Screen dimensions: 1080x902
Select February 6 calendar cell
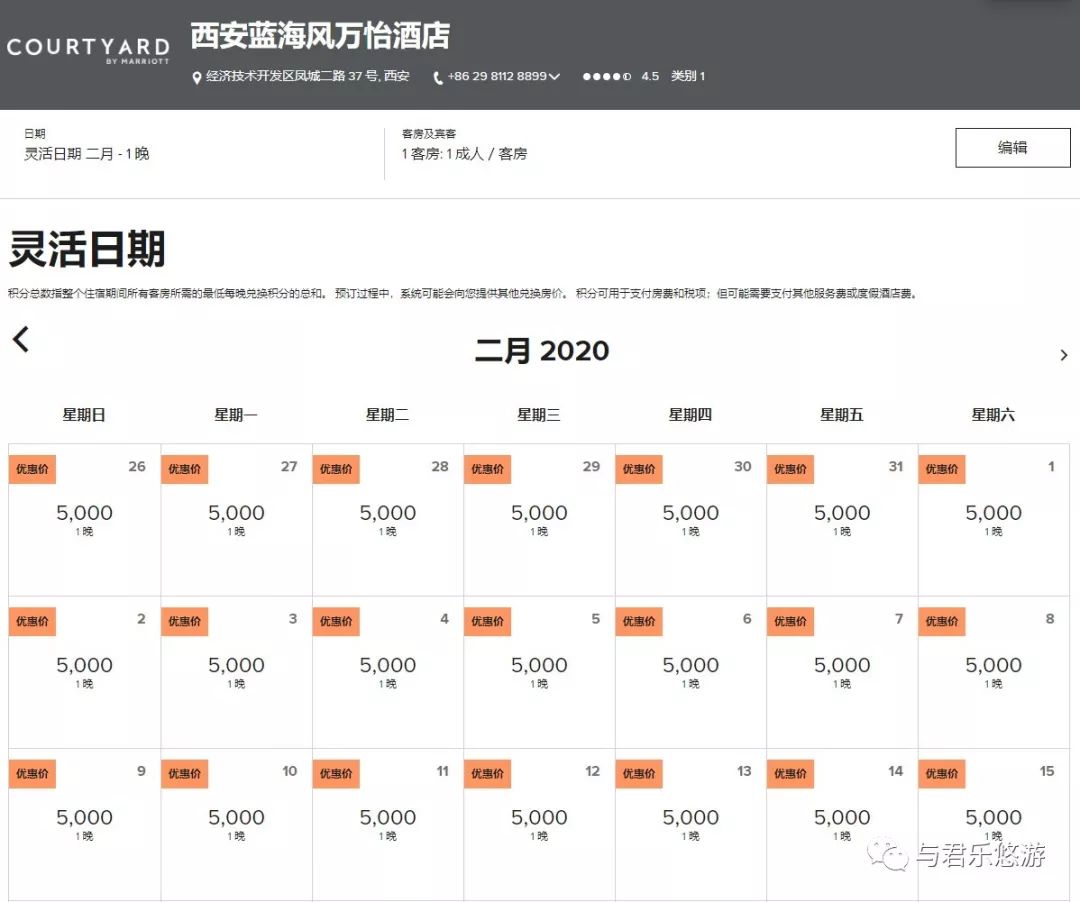[691, 673]
